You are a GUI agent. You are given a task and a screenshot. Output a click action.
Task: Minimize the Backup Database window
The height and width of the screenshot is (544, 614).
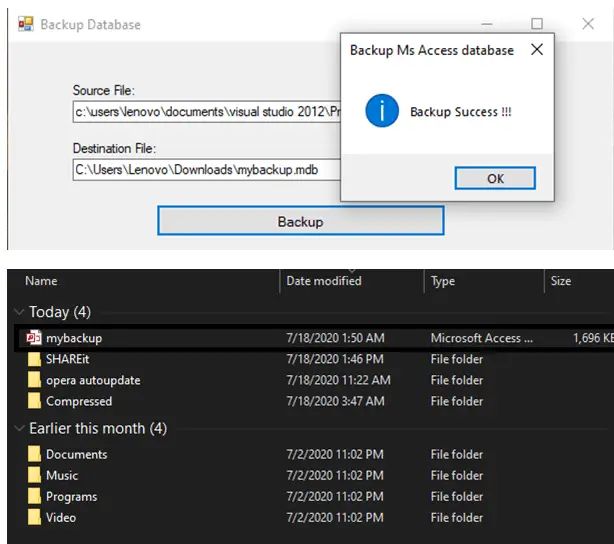coord(487,24)
